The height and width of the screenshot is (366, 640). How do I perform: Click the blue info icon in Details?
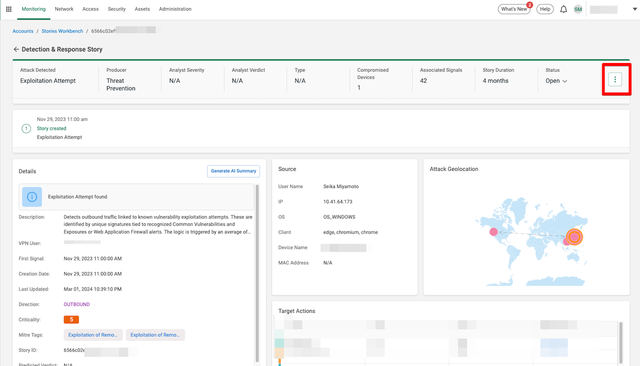(x=32, y=197)
